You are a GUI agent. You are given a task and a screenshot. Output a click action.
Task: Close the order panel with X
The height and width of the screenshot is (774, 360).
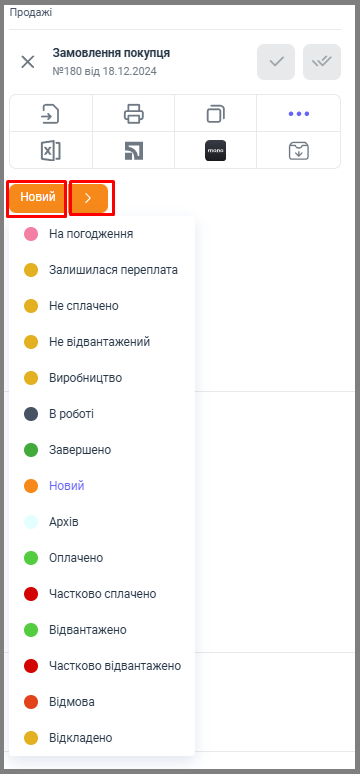coord(28,62)
